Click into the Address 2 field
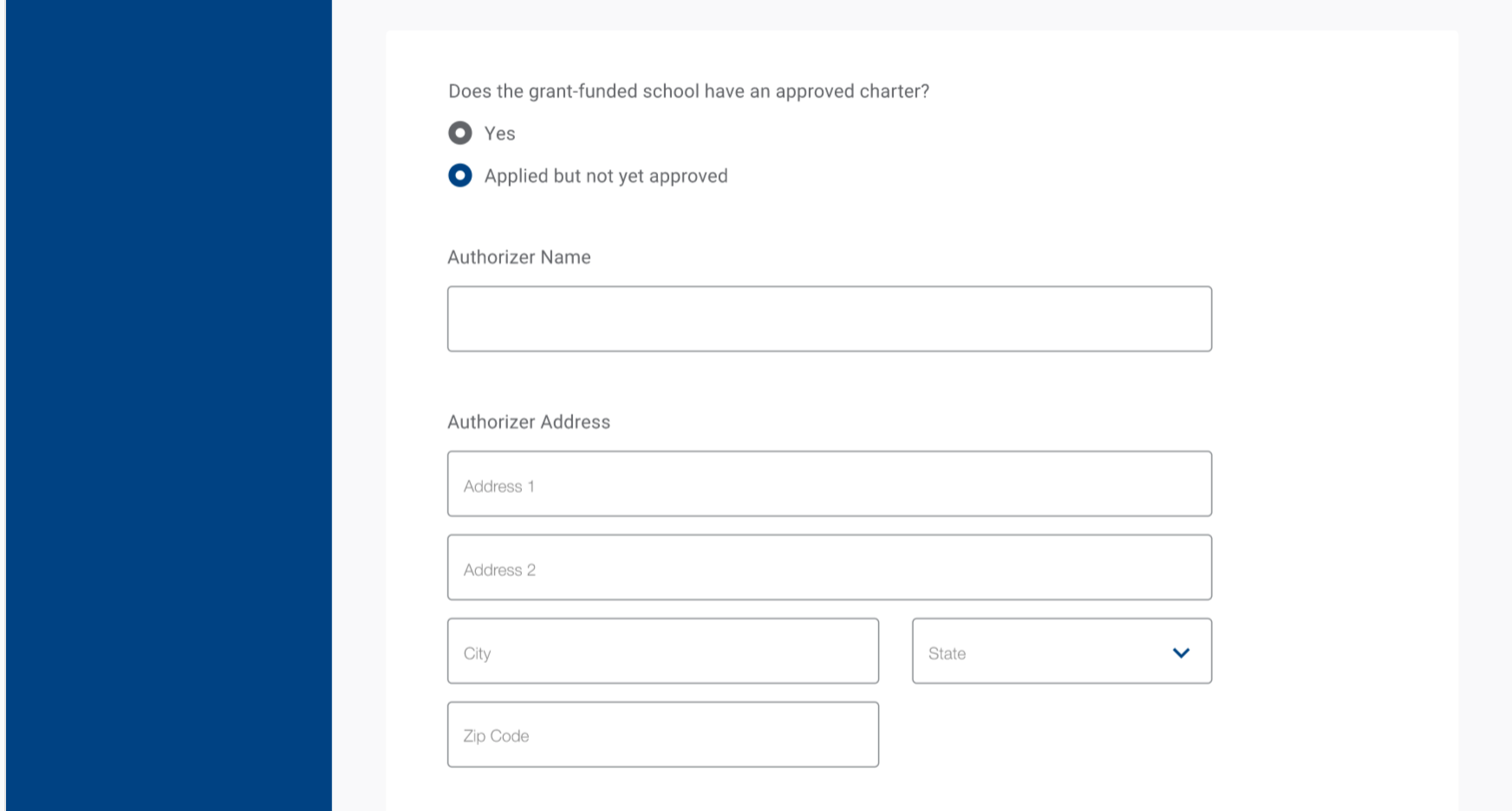1512x811 pixels. 829,568
